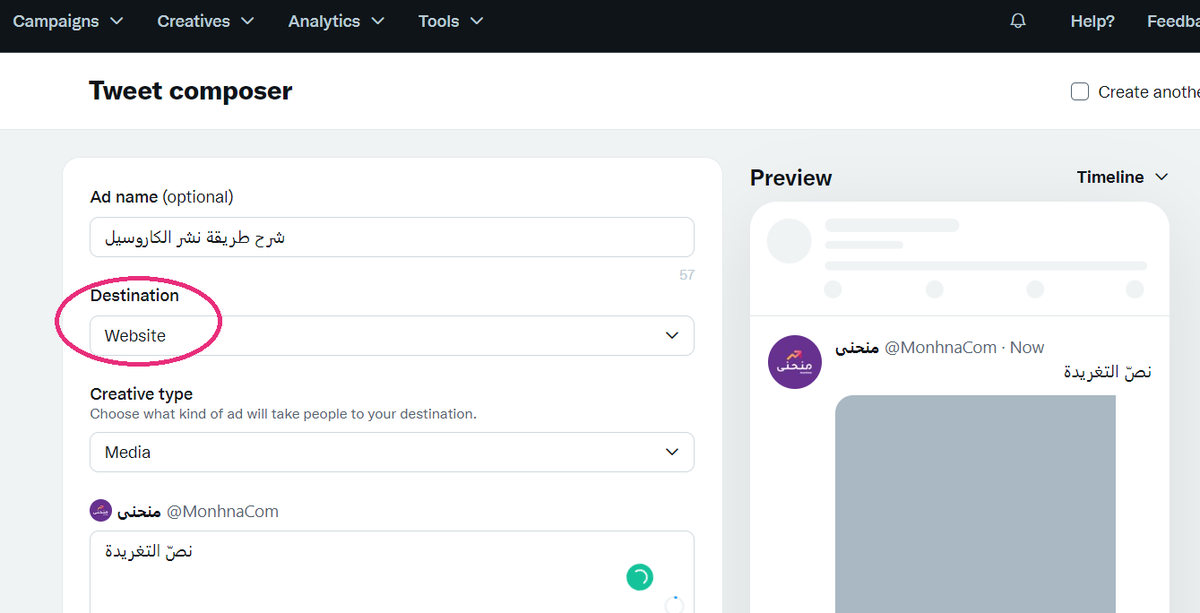This screenshot has height=613, width=1200.
Task: Click the @MonhnaCom handle in preview
Action: 941,348
